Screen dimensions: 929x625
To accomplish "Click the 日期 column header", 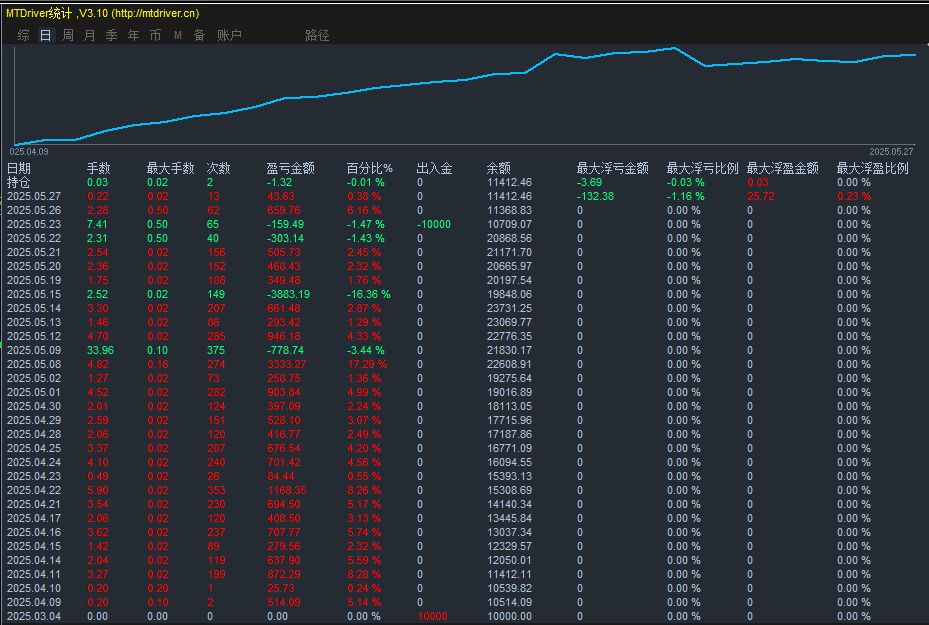I will point(19,168).
